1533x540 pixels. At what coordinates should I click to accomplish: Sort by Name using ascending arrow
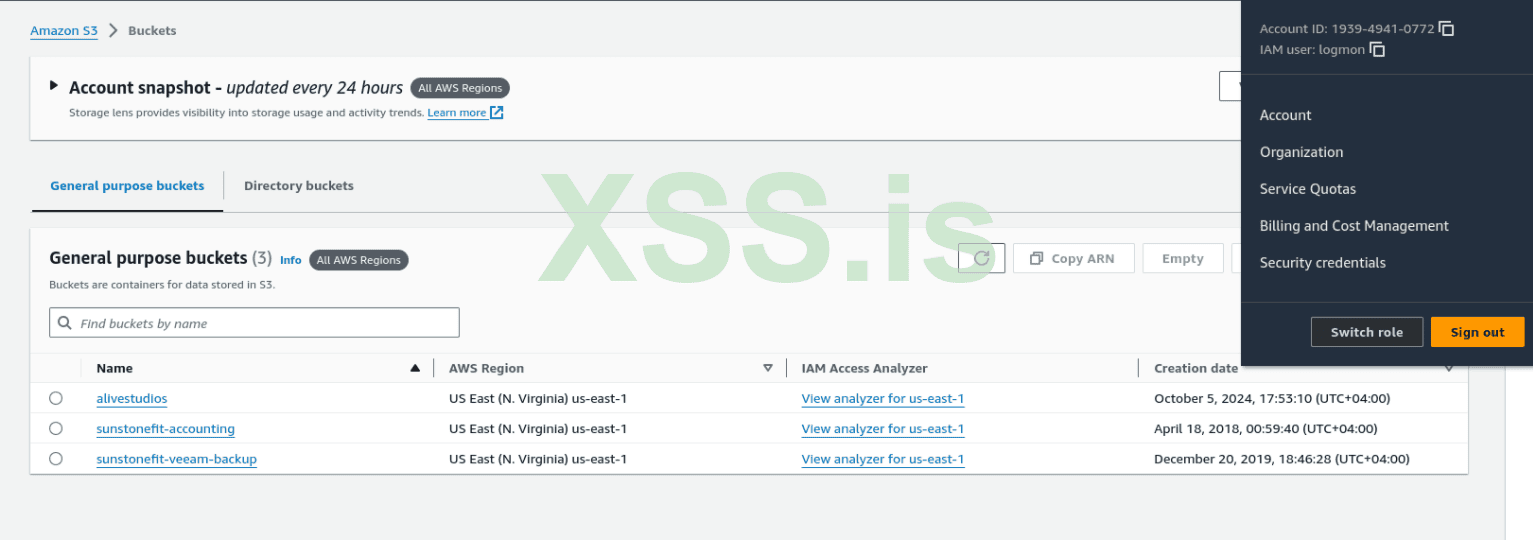(x=415, y=368)
